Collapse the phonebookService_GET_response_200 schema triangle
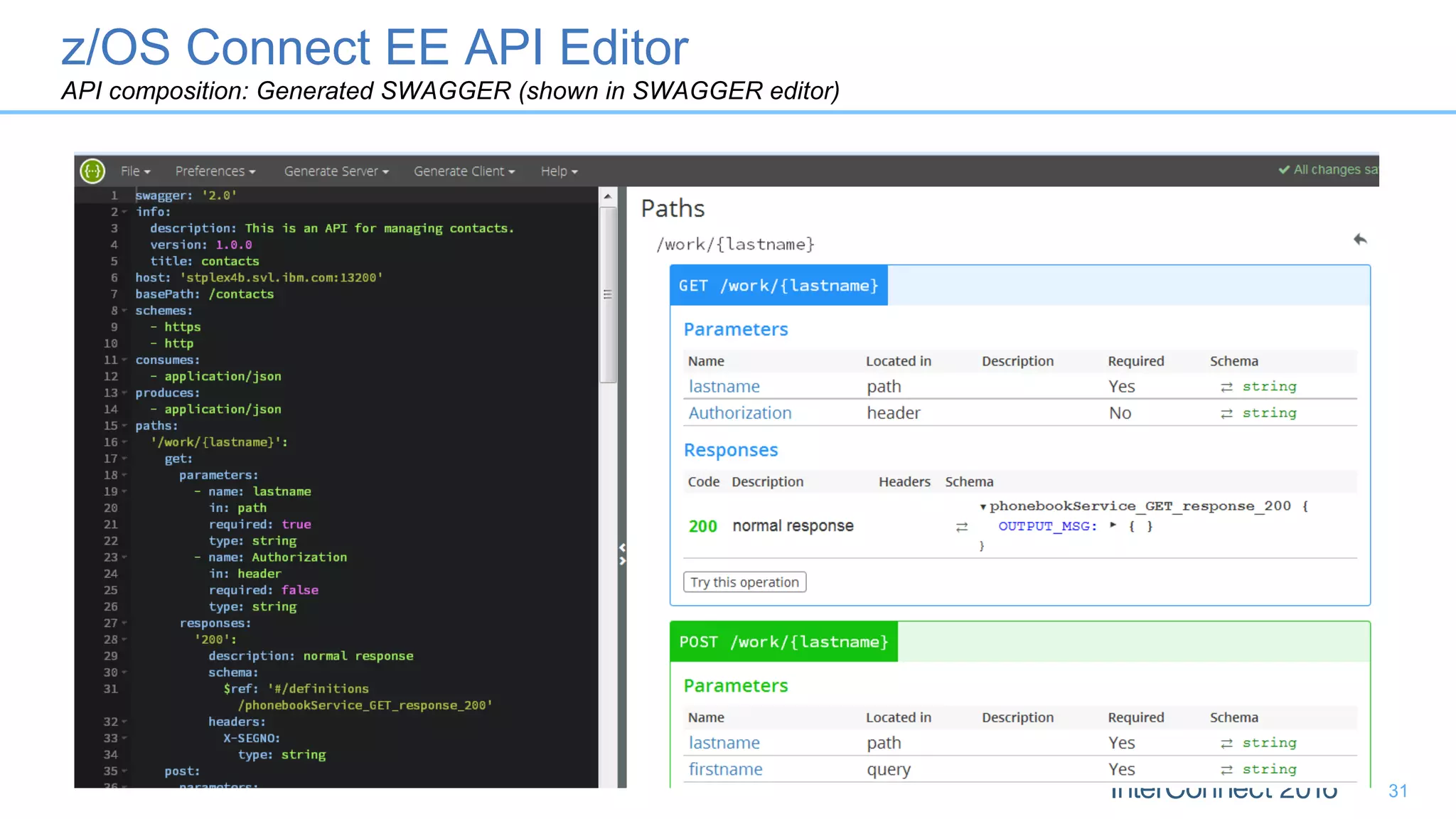The width and height of the screenshot is (1456, 819). [983, 507]
